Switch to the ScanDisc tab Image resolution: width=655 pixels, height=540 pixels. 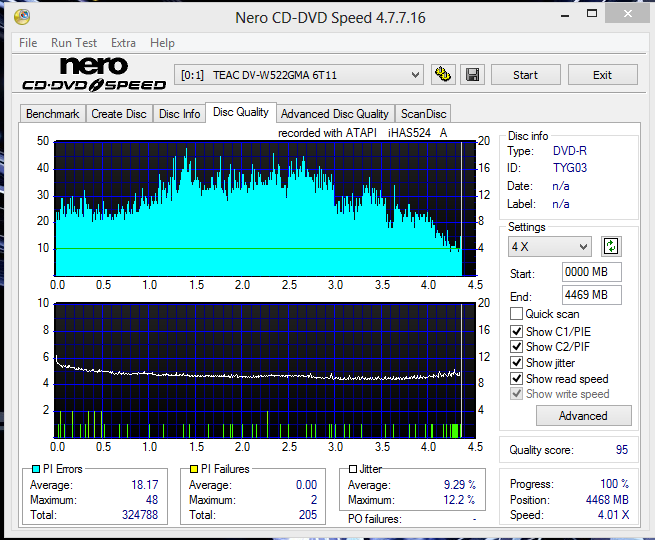(424, 114)
